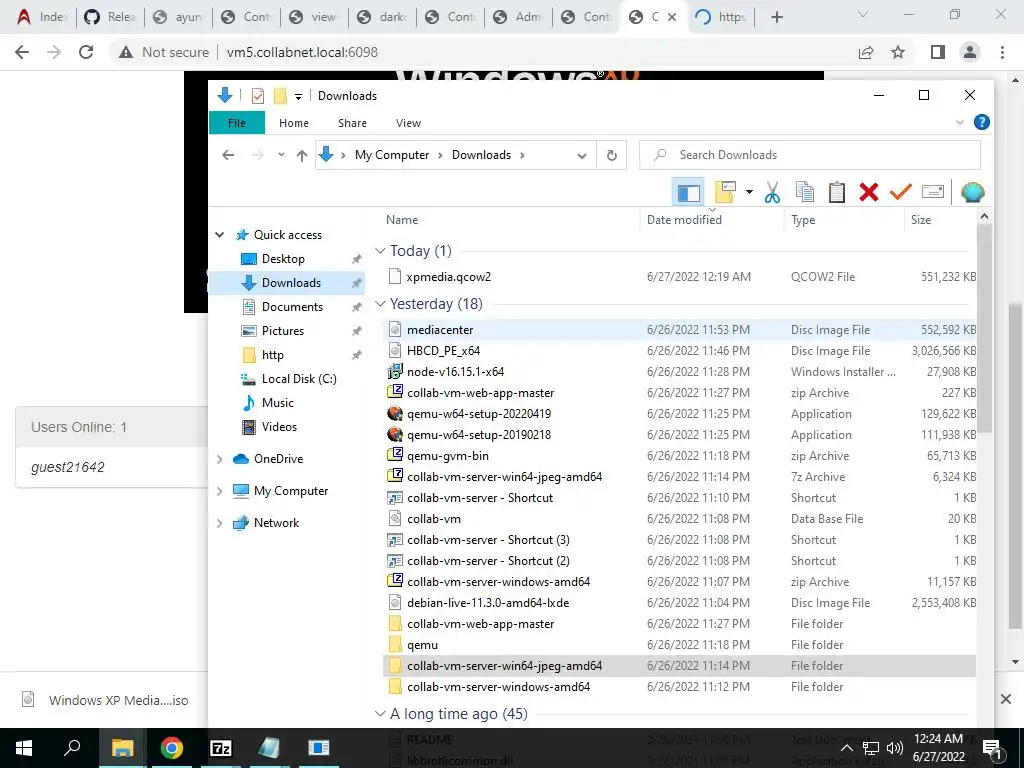
Task: Open a new Chrome tab
Action: click(776, 17)
